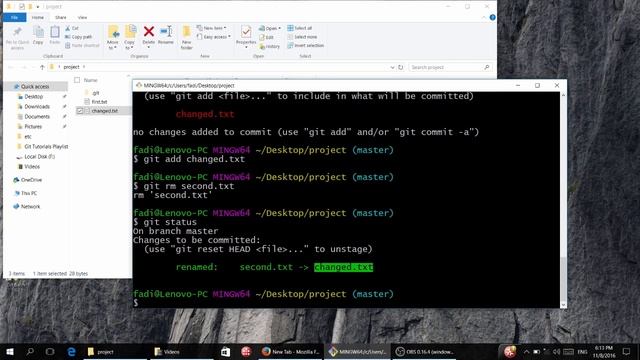Click the blue help question mark icon
Viewport: 640px width, 360px height.
[x=492, y=18]
